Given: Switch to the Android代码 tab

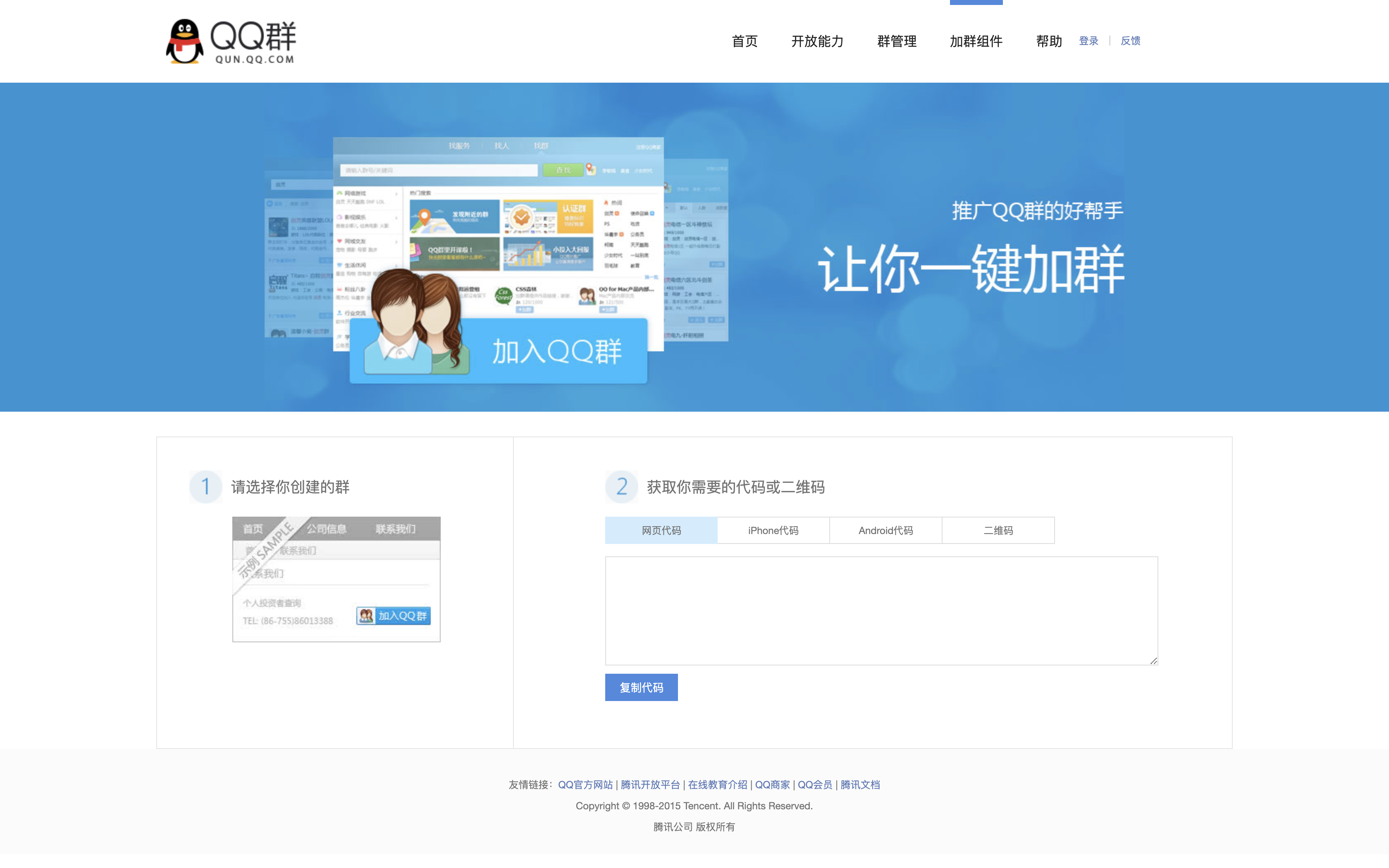Looking at the screenshot, I should point(885,530).
